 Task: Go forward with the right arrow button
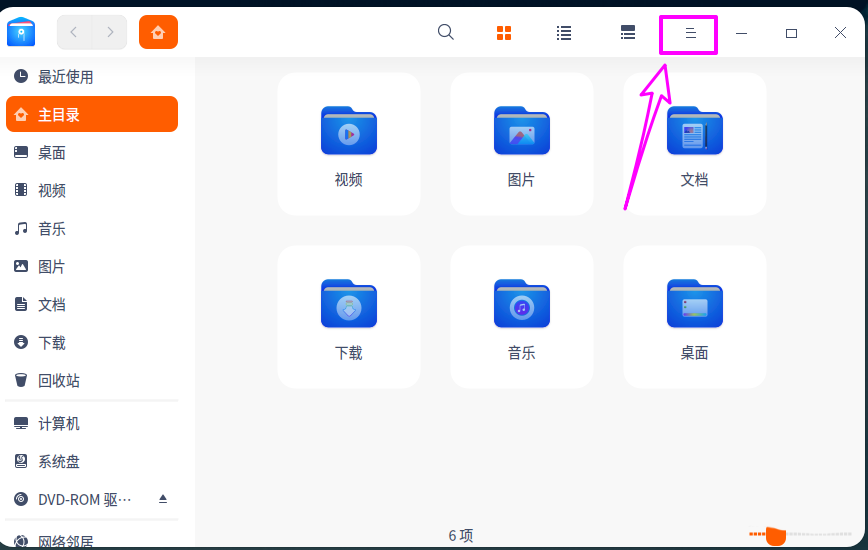click(x=110, y=32)
